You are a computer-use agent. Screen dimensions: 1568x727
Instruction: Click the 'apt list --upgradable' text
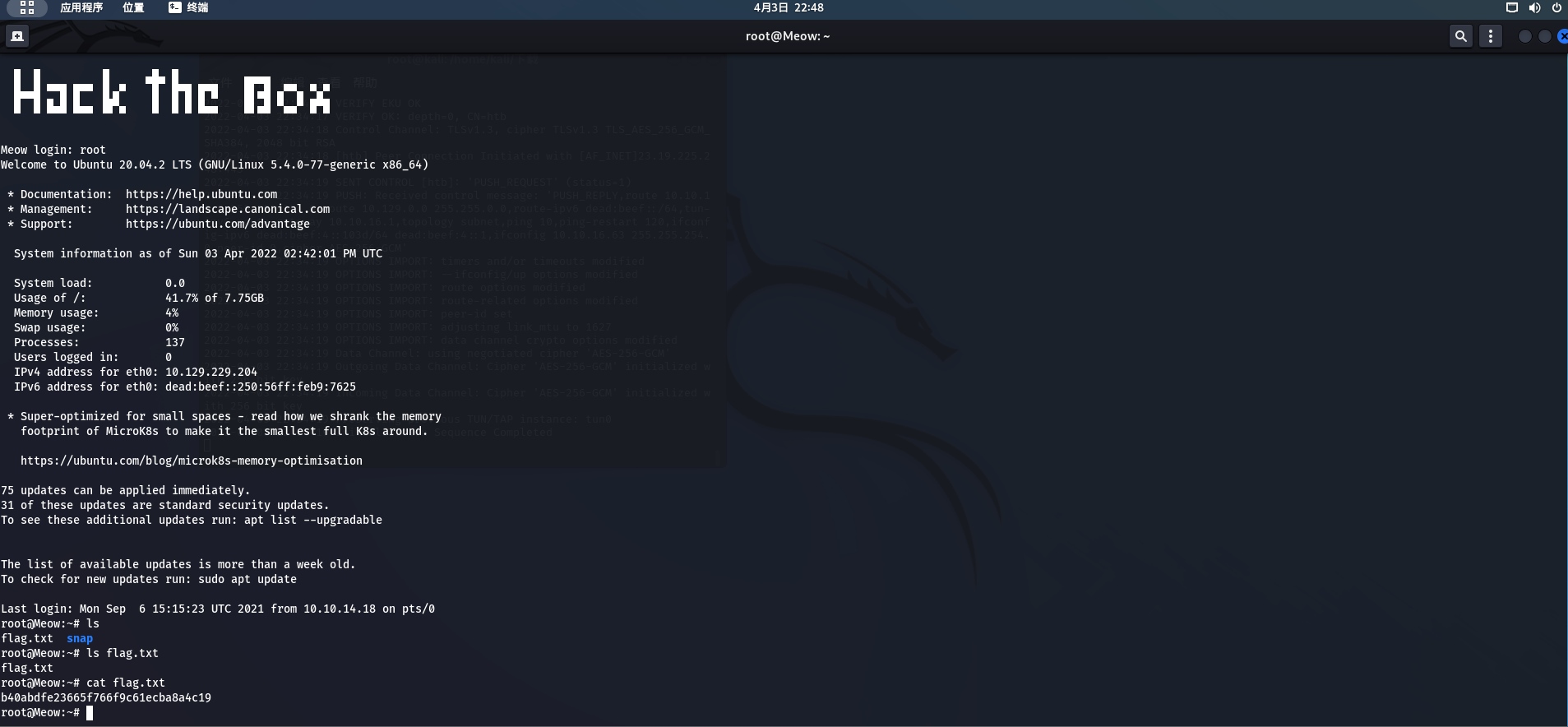[313, 520]
